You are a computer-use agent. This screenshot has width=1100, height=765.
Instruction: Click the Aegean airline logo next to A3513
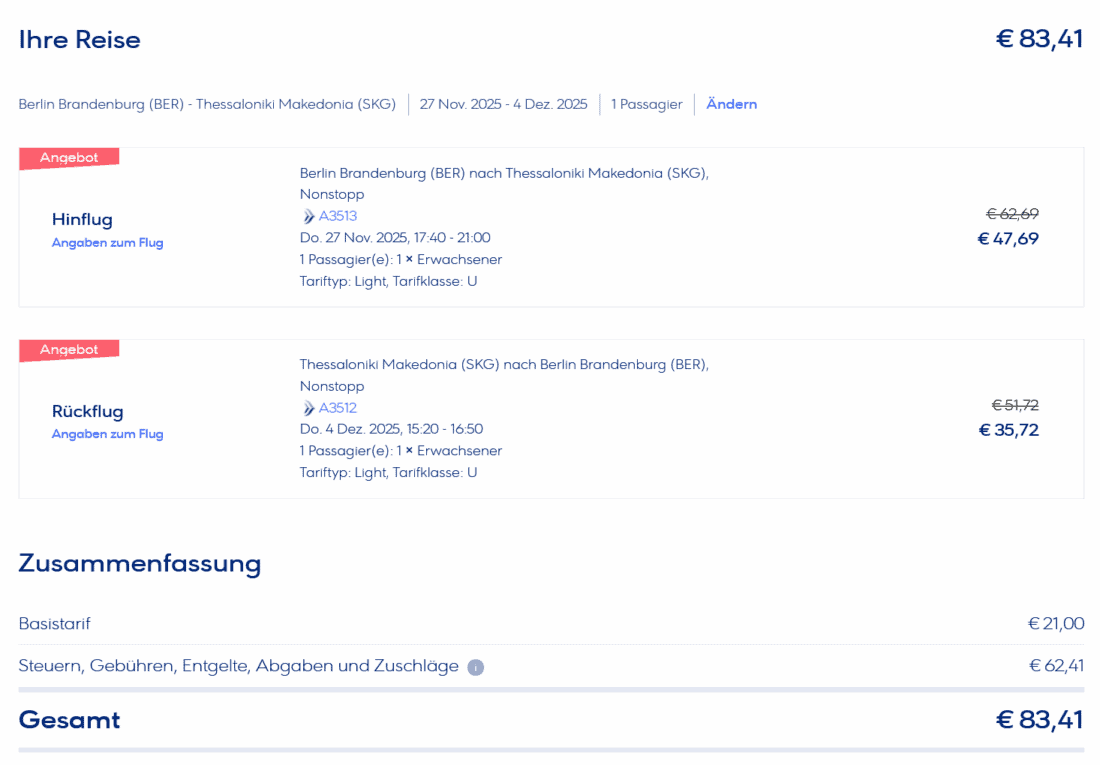click(308, 216)
